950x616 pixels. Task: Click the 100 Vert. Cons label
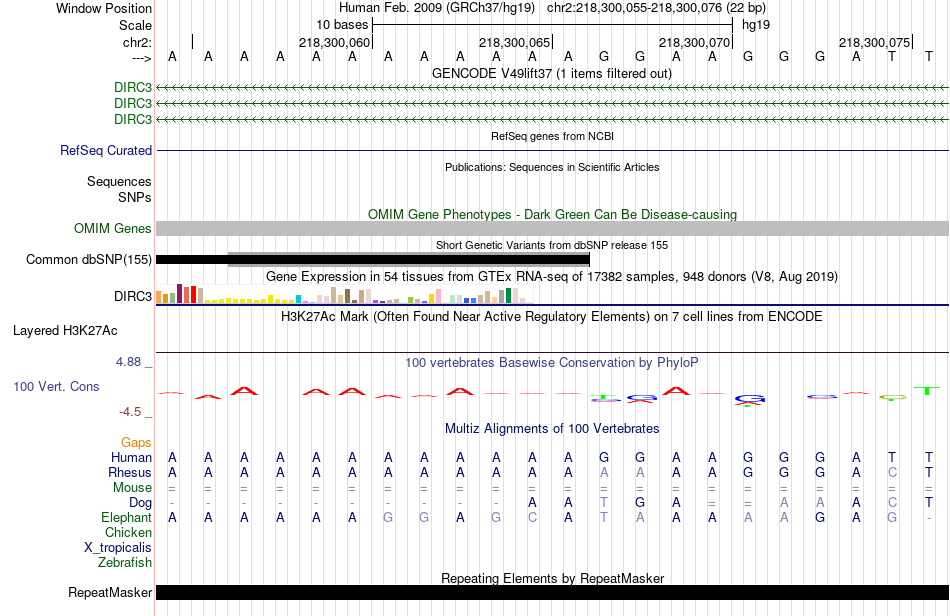[56, 386]
